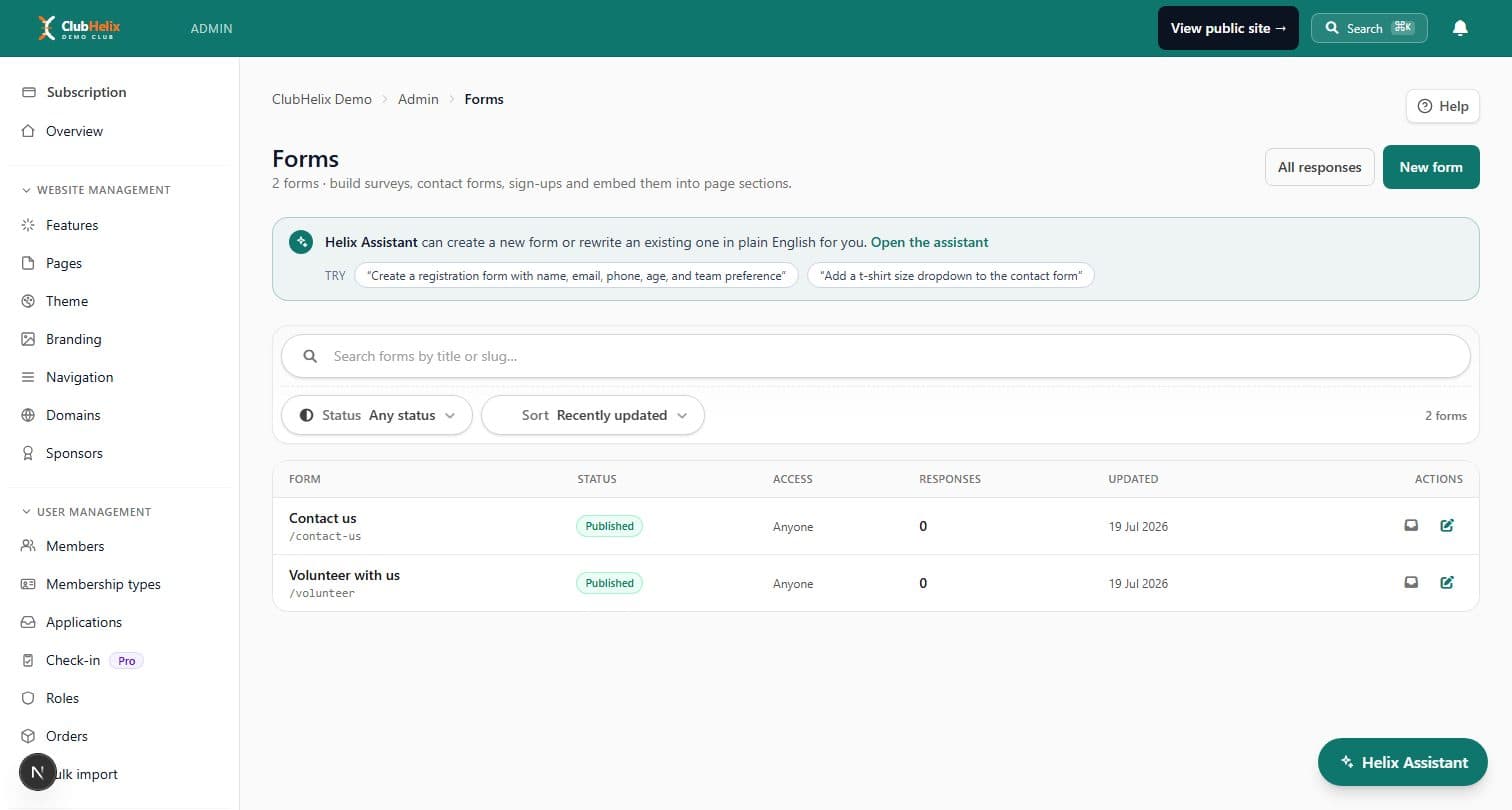
Task: Open All responses
Action: [x=1319, y=167]
